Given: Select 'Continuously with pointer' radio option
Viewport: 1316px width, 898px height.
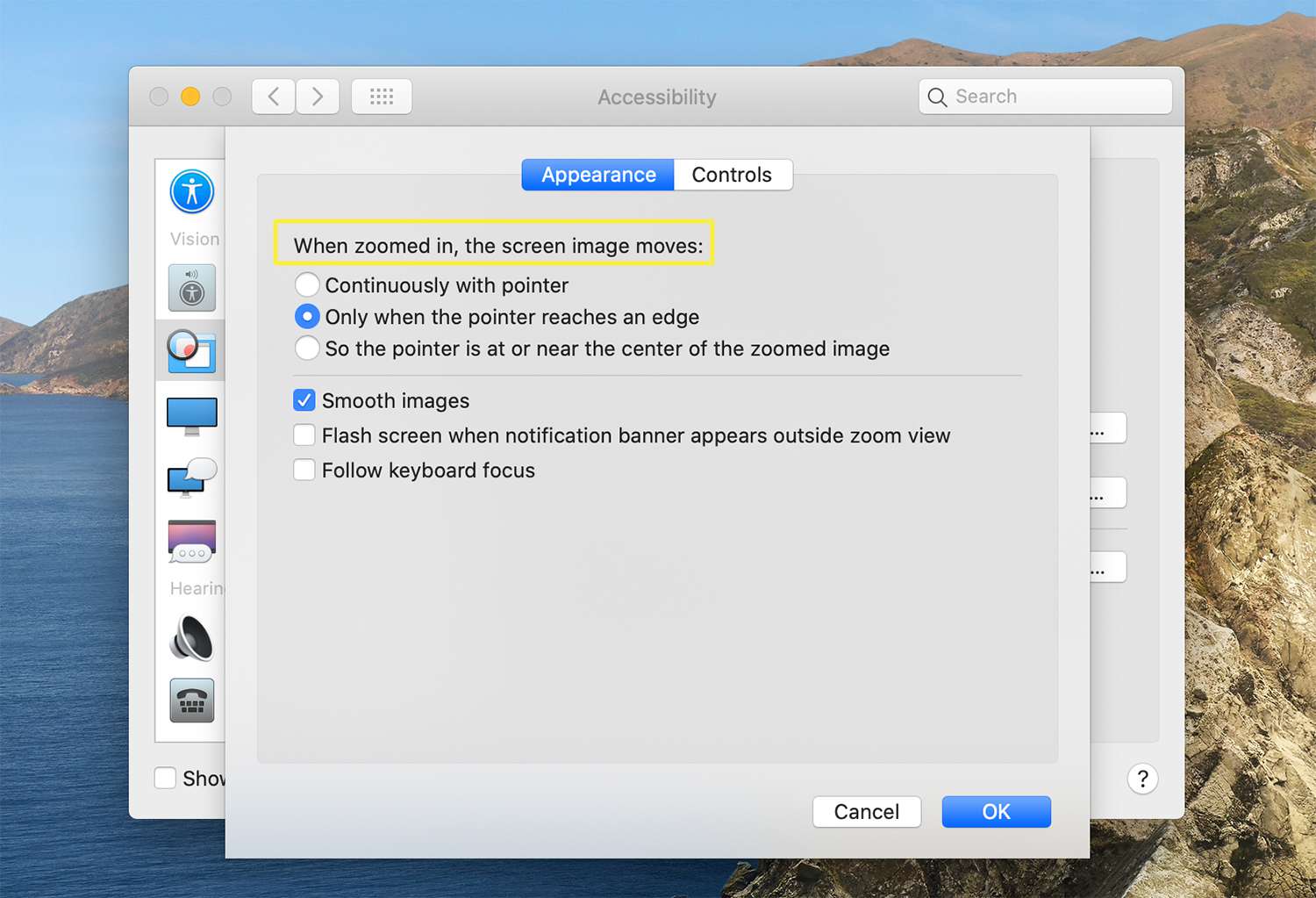Looking at the screenshot, I should click(307, 285).
